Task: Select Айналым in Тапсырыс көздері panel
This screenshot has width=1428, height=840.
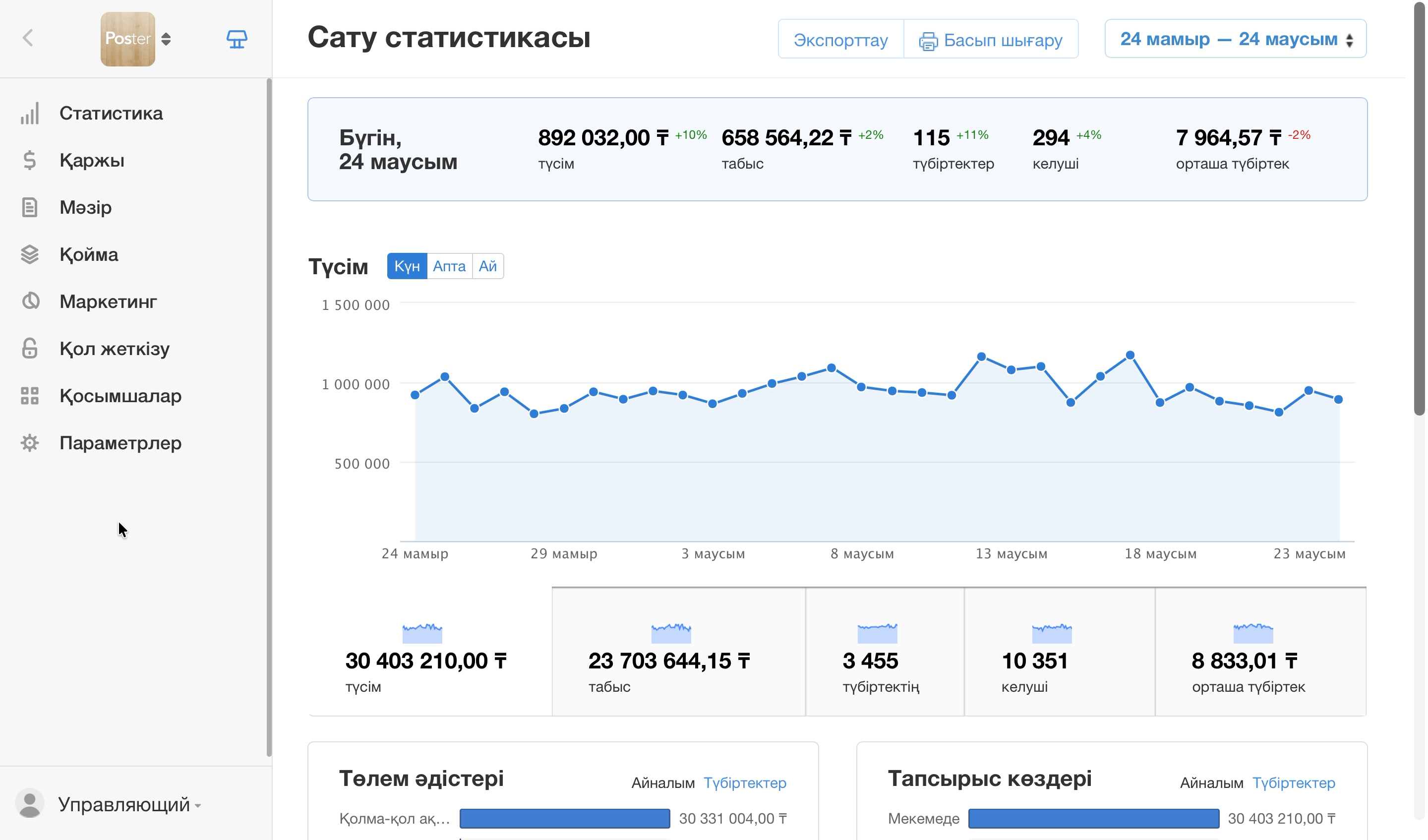Action: click(1212, 783)
